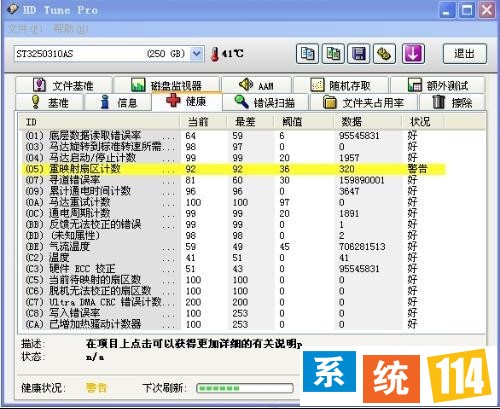This screenshot has height=409, width=500.
Task: Select the (C8) 写入错误率 row
Action: point(233,313)
